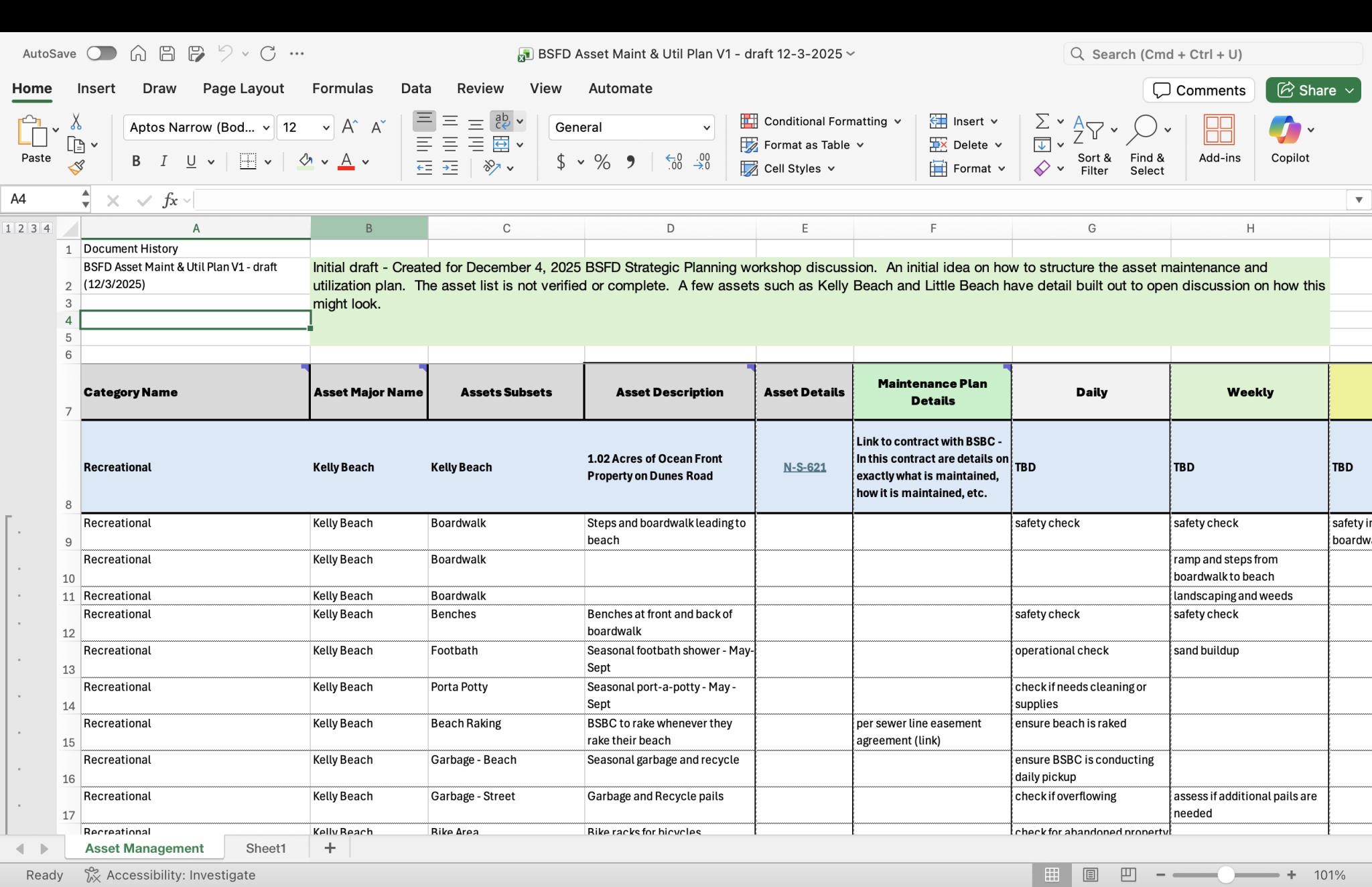1372x887 pixels.
Task: Toggle the AutoSave switch
Action: coord(102,54)
